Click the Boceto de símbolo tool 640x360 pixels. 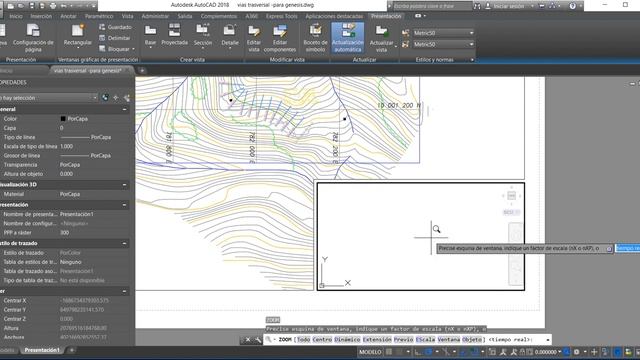point(316,38)
